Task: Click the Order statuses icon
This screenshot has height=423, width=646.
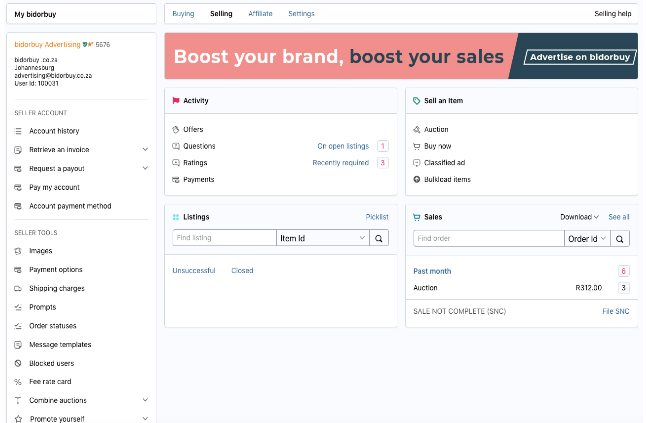Action: click(x=18, y=326)
